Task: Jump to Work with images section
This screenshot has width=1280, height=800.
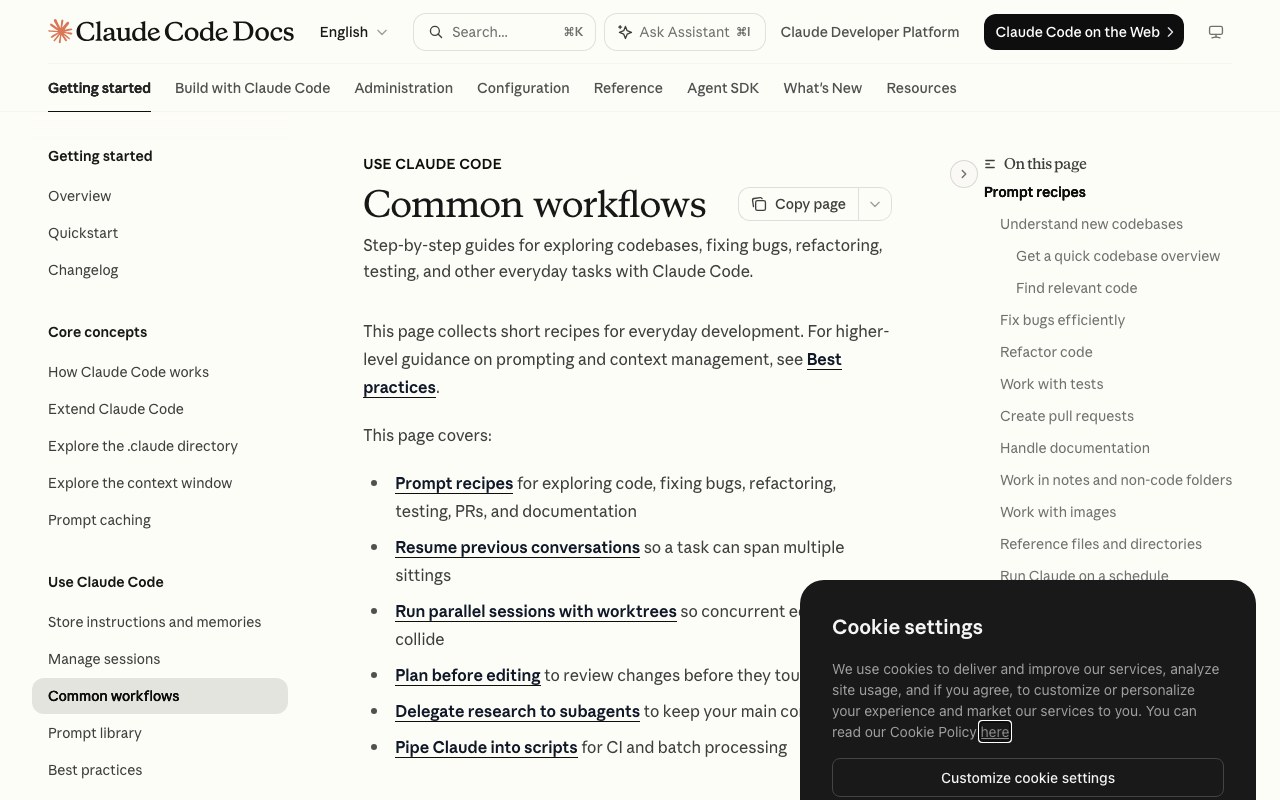Action: pyautogui.click(x=1058, y=512)
